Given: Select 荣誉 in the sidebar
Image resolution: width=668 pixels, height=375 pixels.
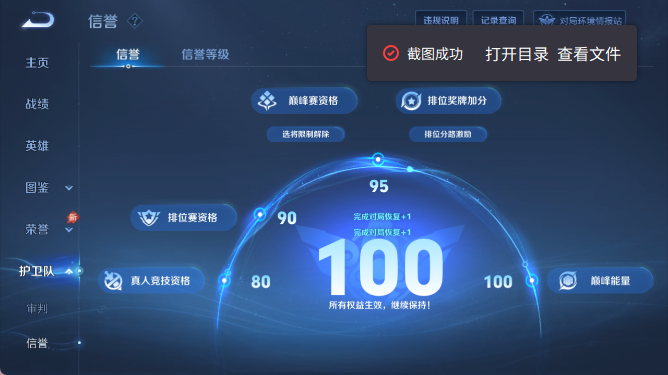Looking at the screenshot, I should point(37,229).
